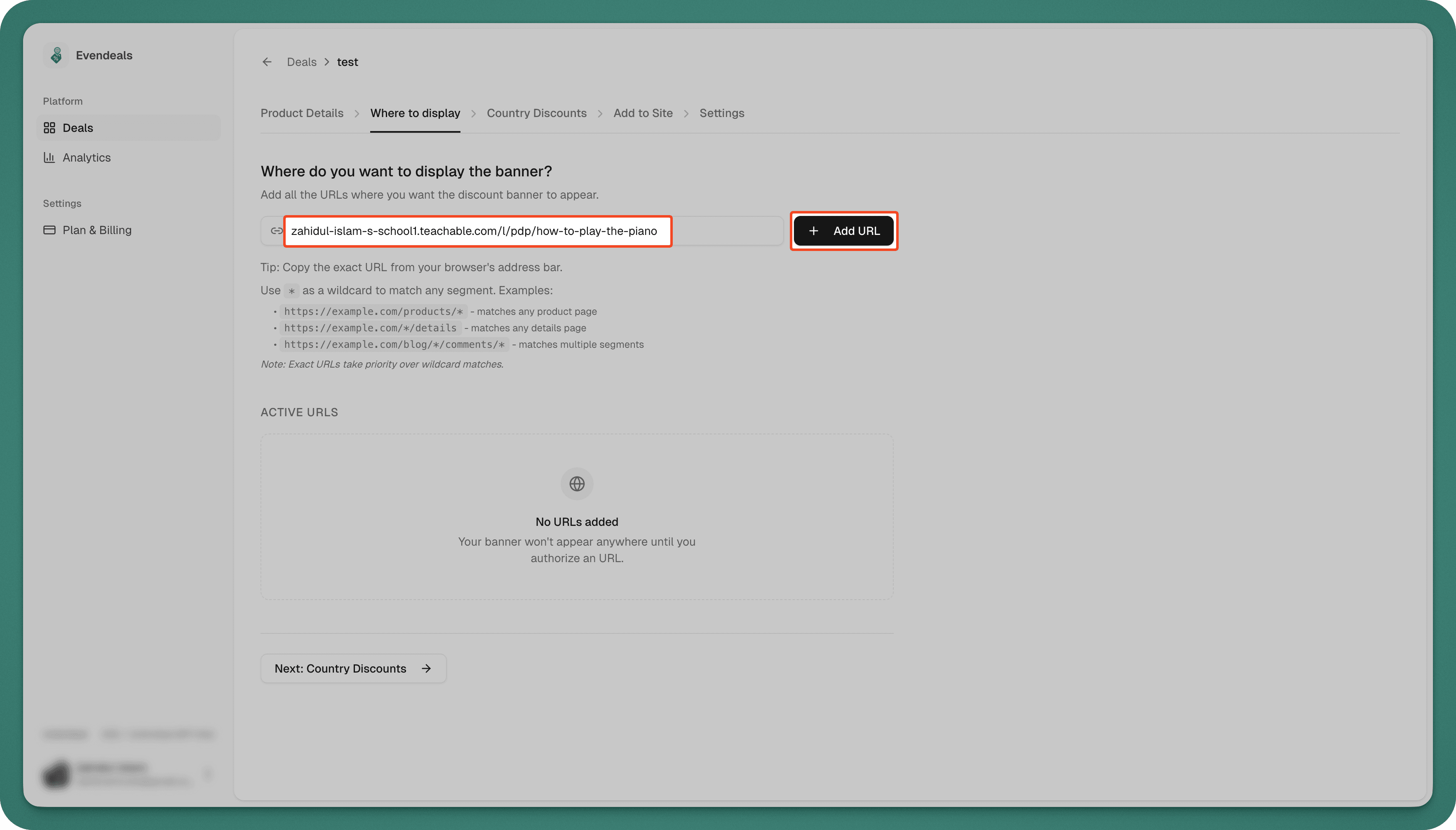
Task: Click the link icon inside the URL field
Action: click(276, 231)
